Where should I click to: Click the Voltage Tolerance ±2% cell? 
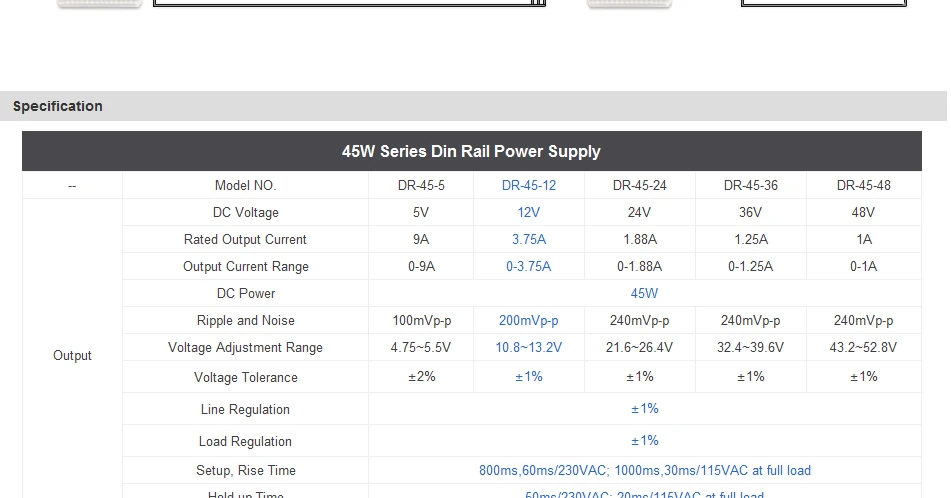click(x=421, y=377)
